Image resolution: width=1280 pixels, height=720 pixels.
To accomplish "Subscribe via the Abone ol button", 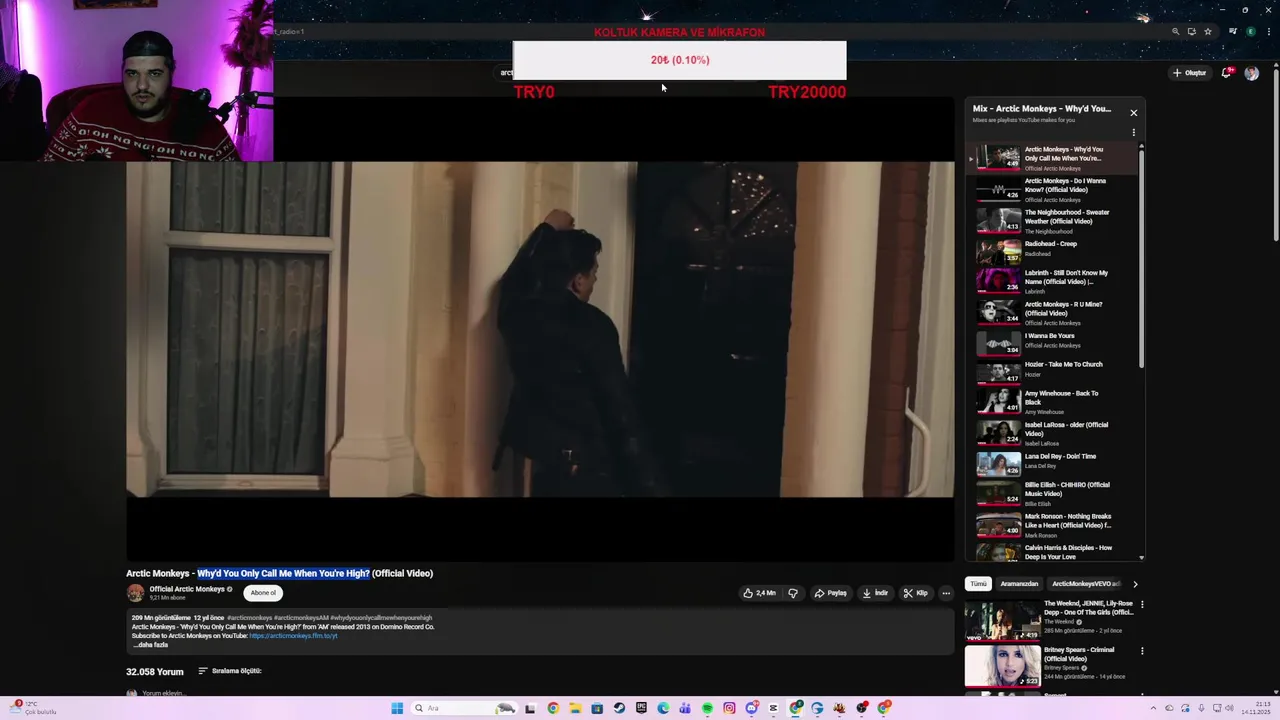I will [x=263, y=593].
